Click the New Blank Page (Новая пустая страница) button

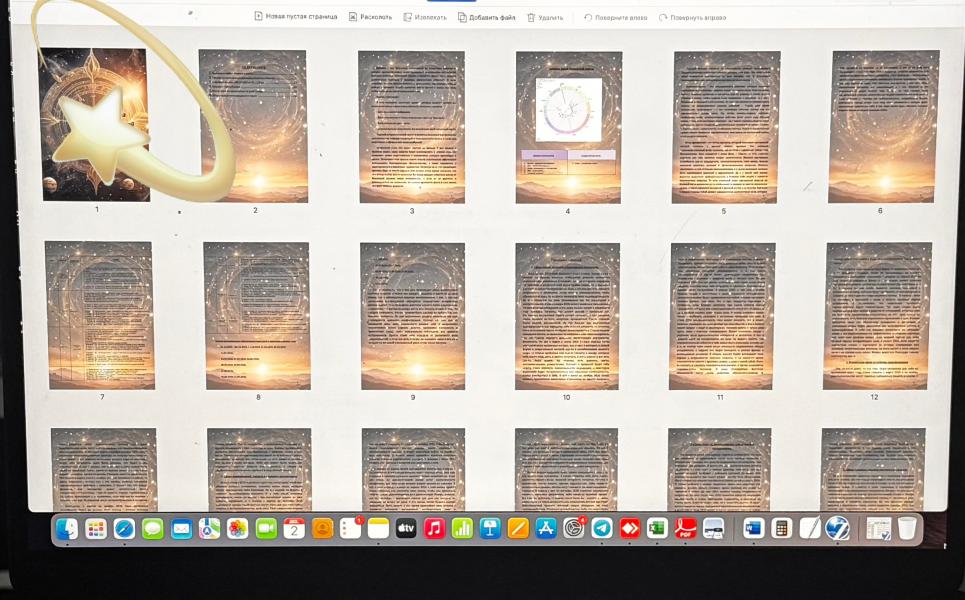[x=295, y=17]
